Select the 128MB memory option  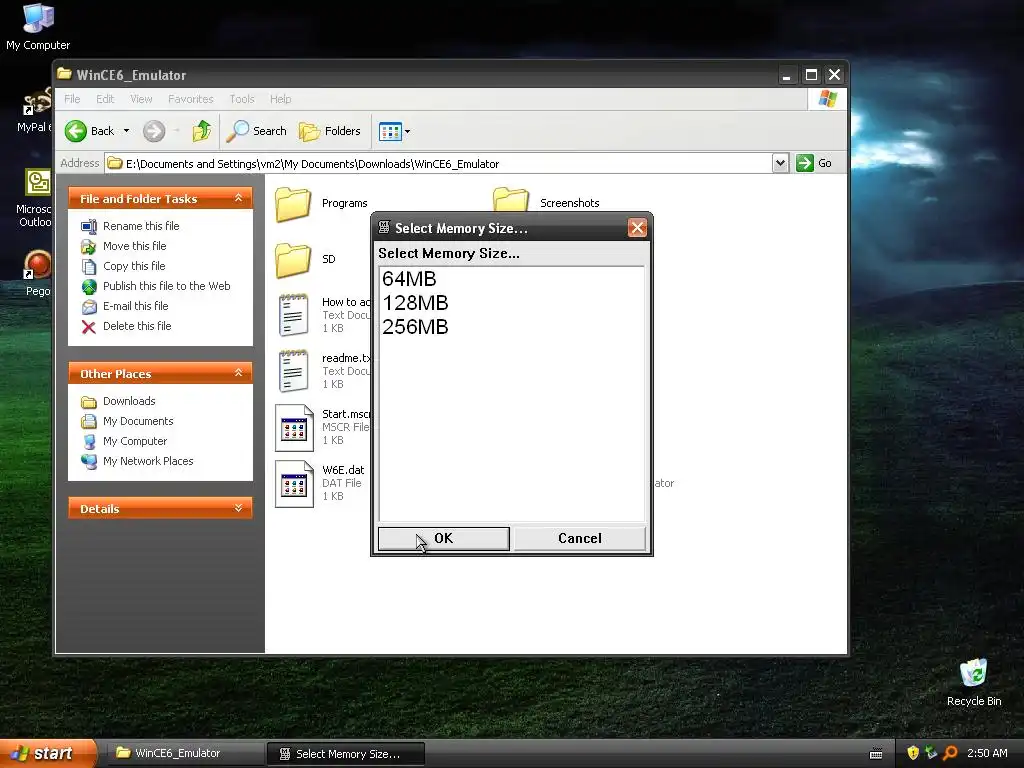click(415, 303)
